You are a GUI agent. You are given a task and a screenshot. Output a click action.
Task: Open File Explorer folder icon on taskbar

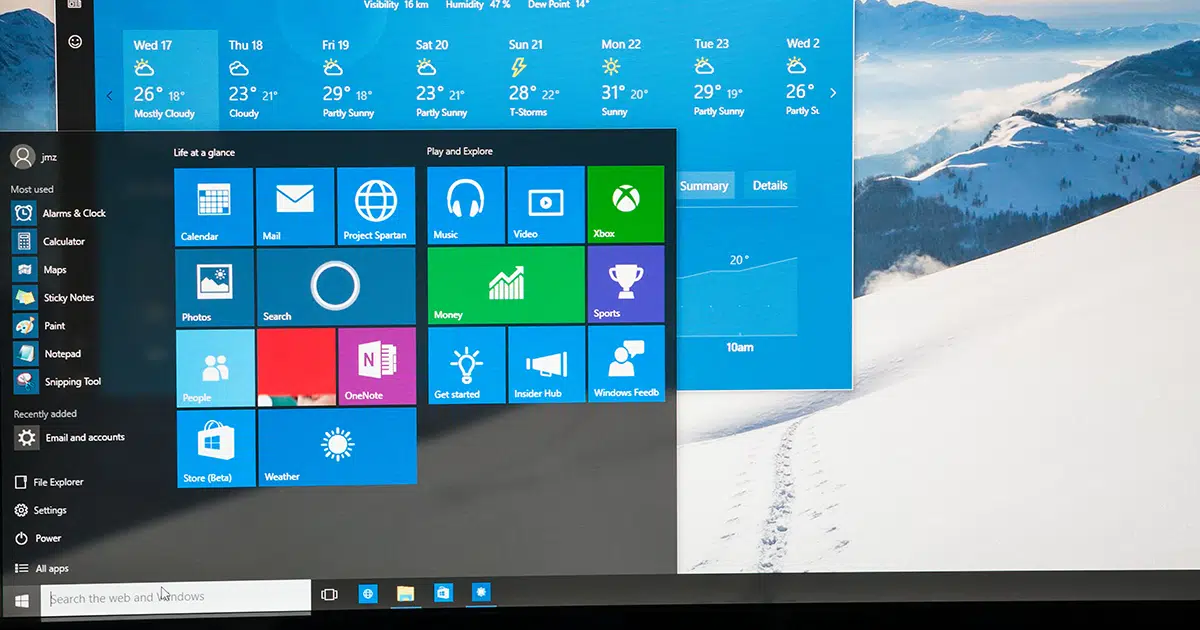coord(405,594)
